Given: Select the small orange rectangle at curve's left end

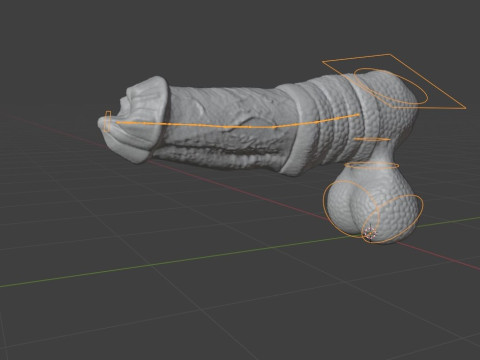Looking at the screenshot, I should [x=108, y=121].
